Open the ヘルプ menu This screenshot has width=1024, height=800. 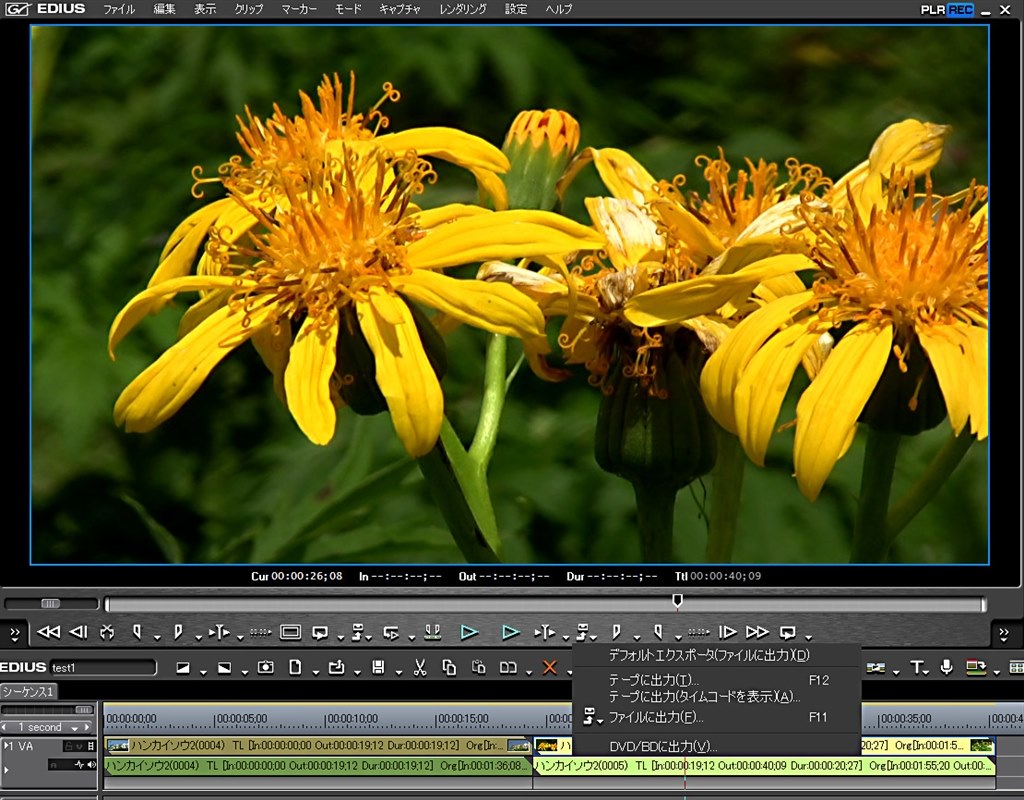tap(558, 9)
